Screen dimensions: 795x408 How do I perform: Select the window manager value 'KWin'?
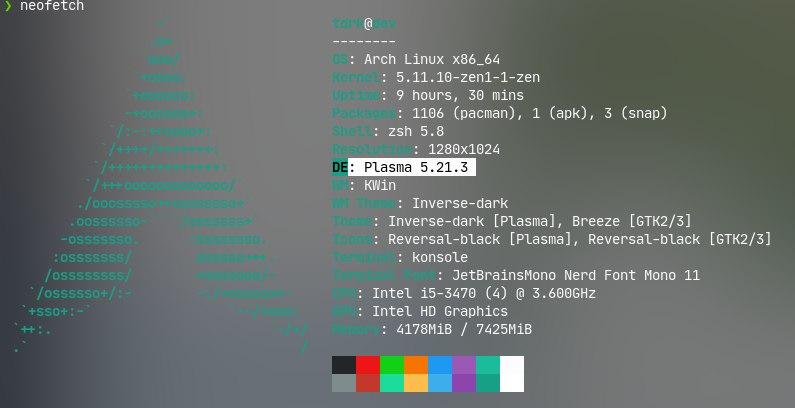click(380, 186)
